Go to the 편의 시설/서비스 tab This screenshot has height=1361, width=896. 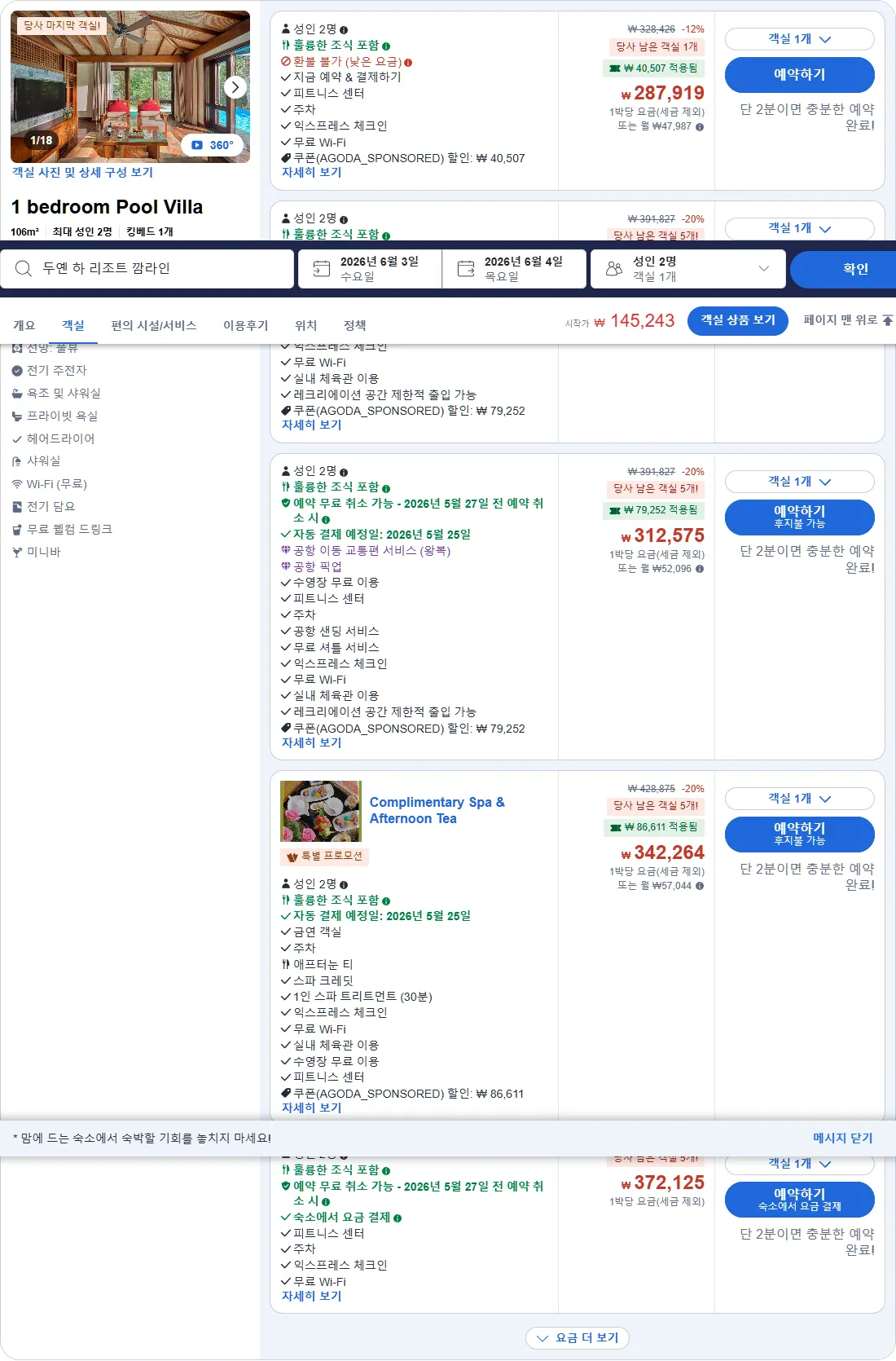click(x=154, y=325)
